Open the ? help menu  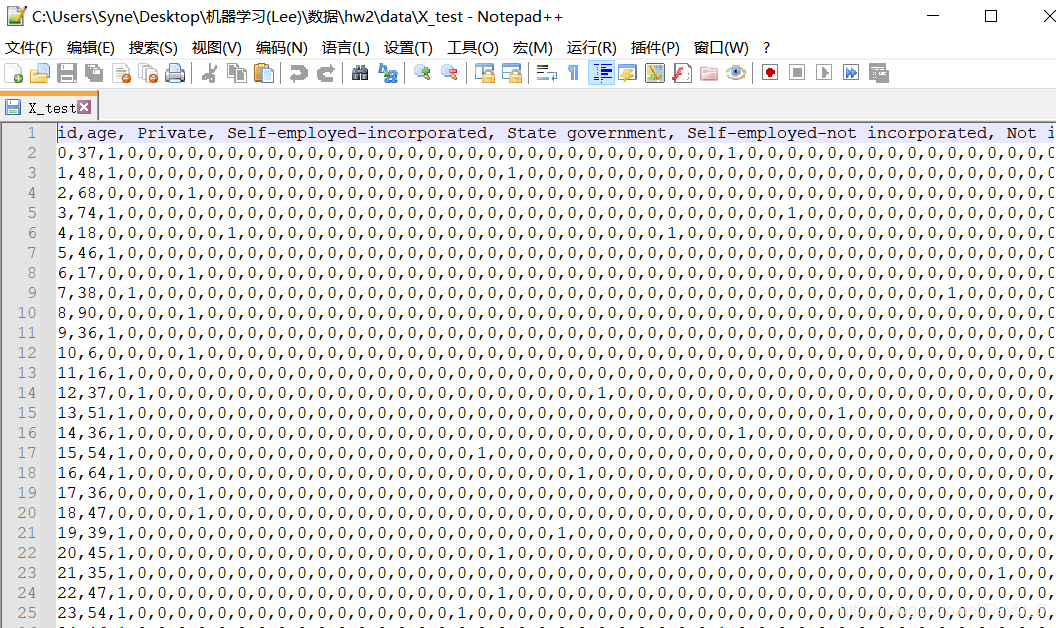766,48
